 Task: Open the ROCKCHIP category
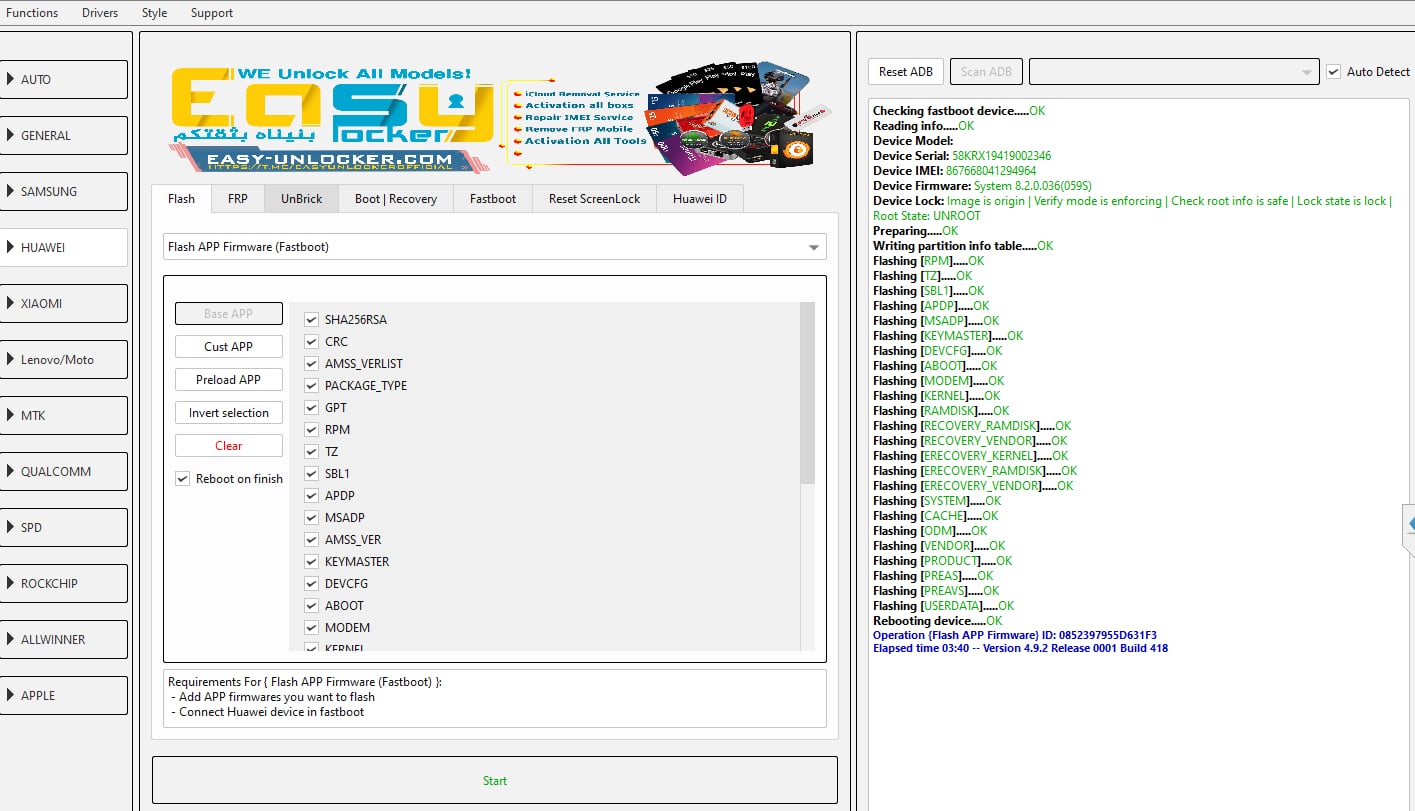64,583
